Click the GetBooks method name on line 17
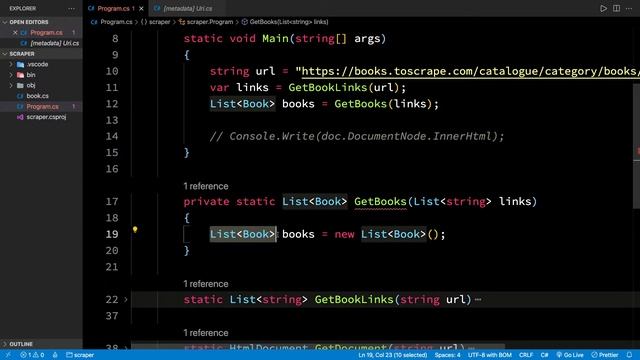Image resolution: width=640 pixels, height=360 pixels. click(380, 202)
